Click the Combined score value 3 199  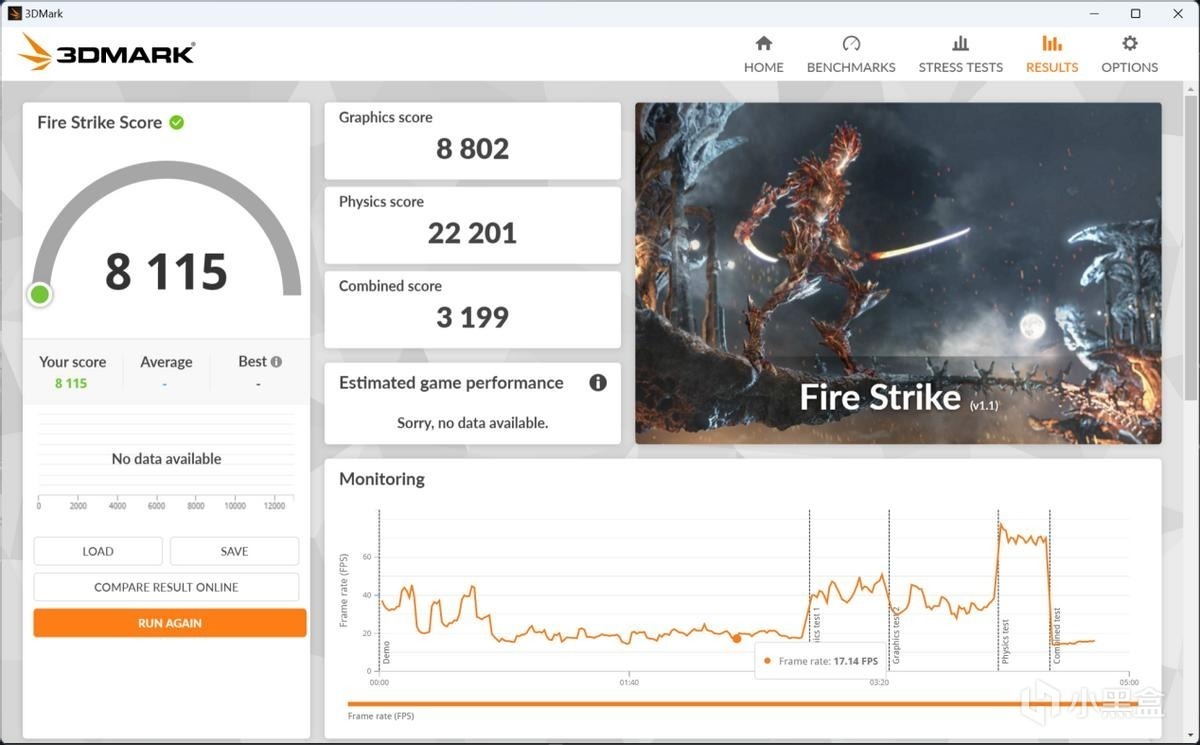click(x=473, y=317)
